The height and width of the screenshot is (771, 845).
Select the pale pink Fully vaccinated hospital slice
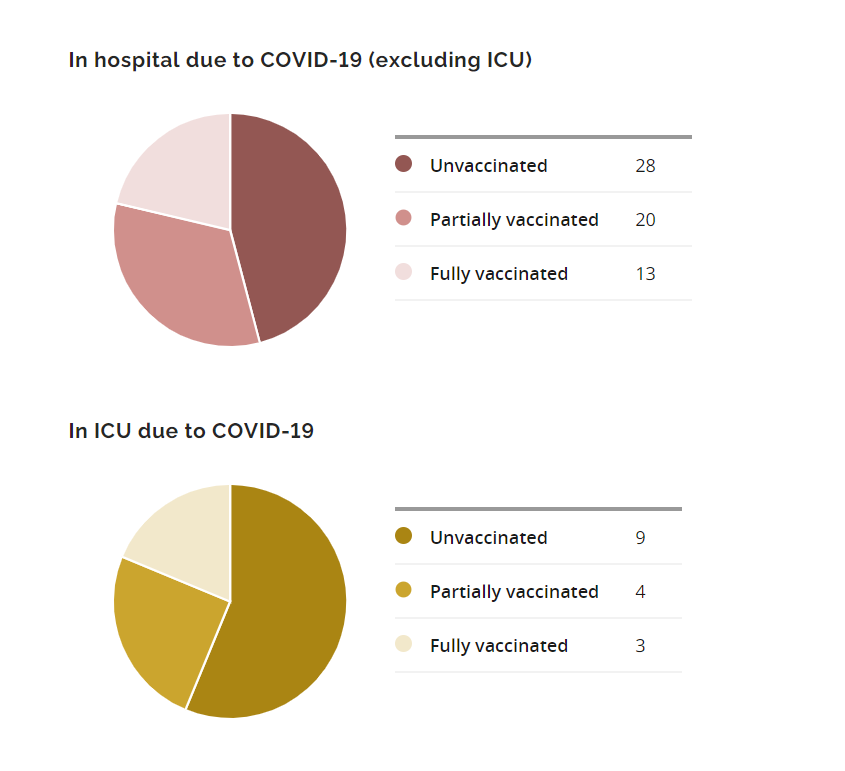coord(180,165)
